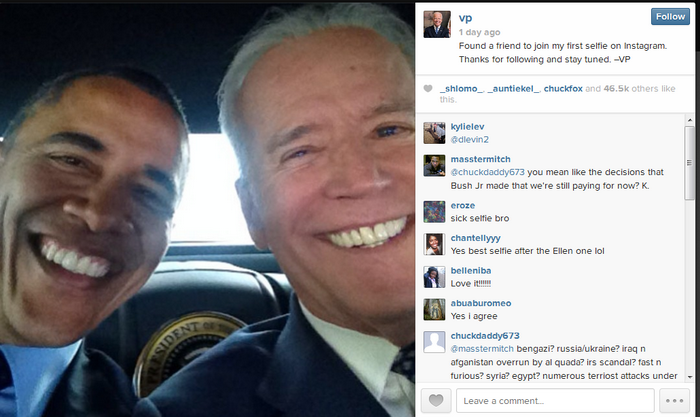Click chuckdaddy673's default avatar

tap(434, 342)
